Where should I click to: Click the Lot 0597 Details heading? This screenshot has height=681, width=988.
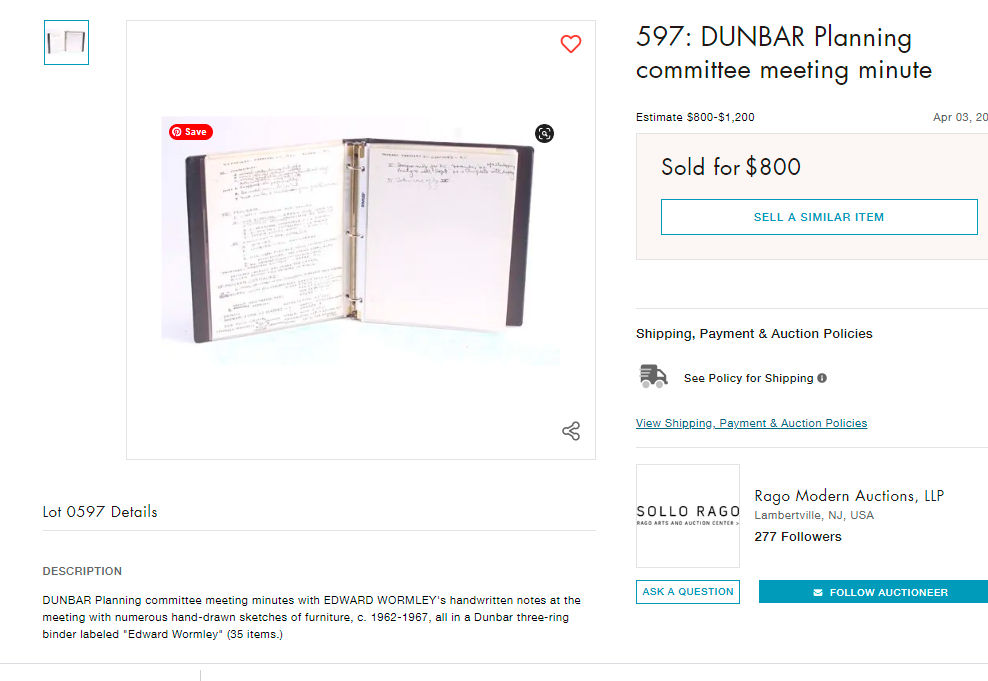(x=100, y=512)
